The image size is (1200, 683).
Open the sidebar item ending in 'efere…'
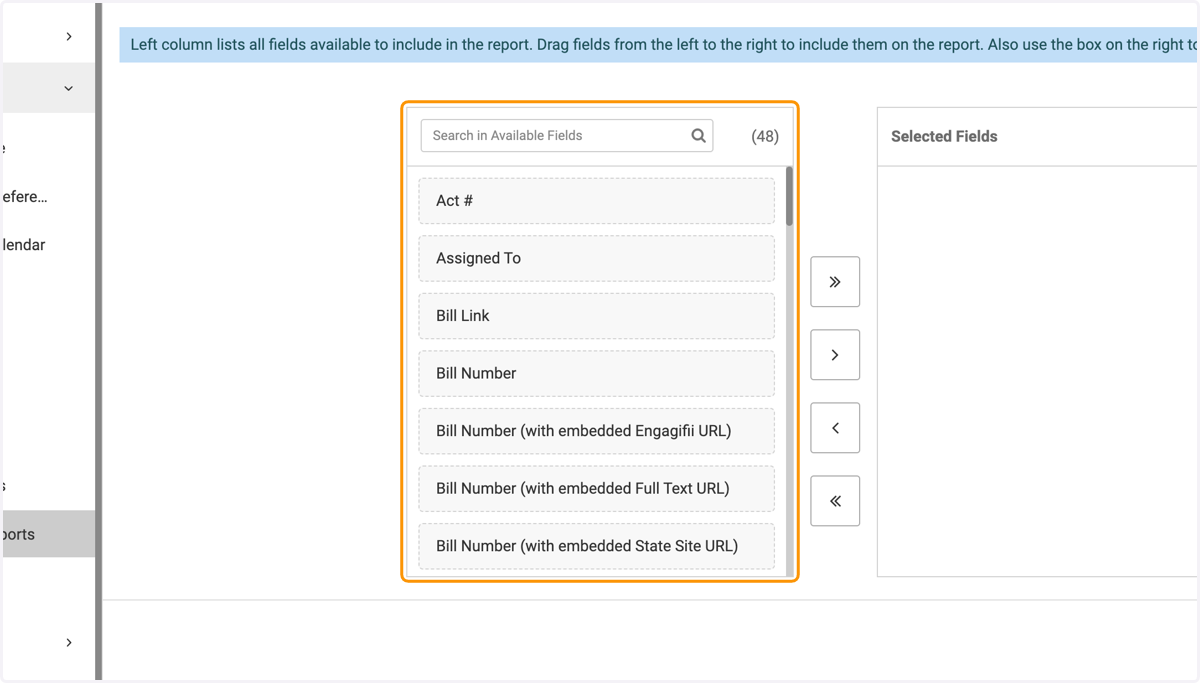coord(24,197)
